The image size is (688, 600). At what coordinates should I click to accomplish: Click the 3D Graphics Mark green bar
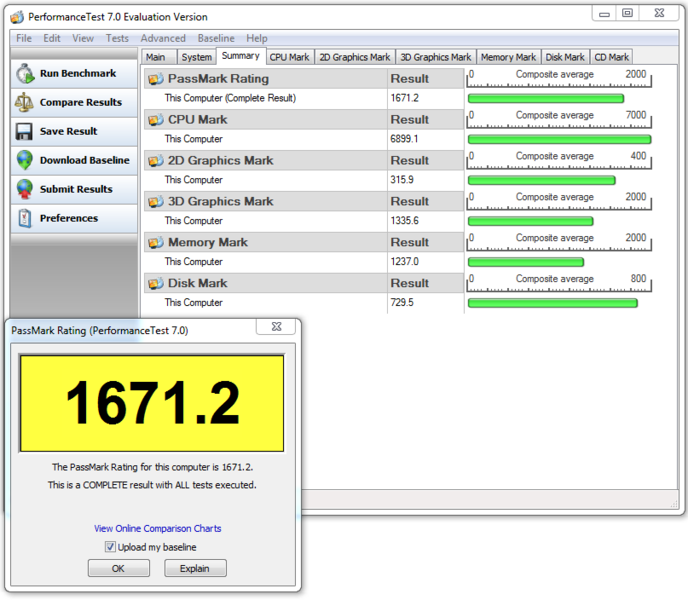(x=530, y=221)
